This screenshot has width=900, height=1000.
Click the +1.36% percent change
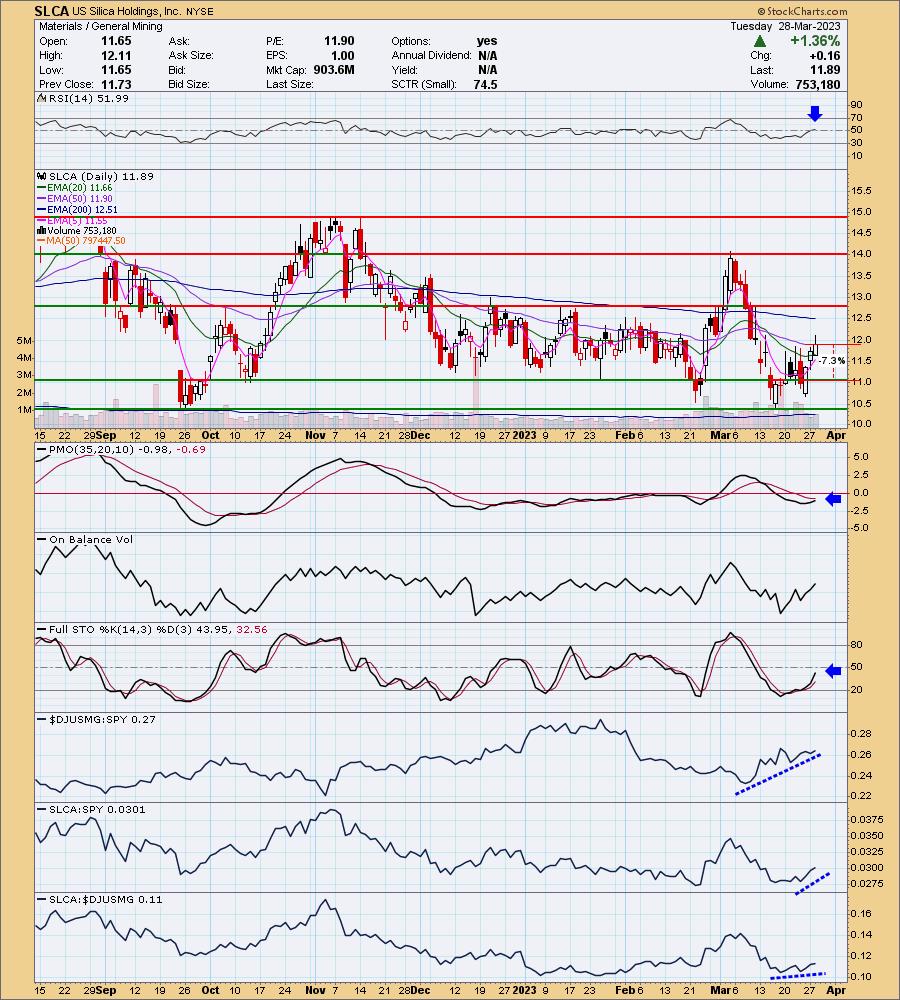pos(815,41)
